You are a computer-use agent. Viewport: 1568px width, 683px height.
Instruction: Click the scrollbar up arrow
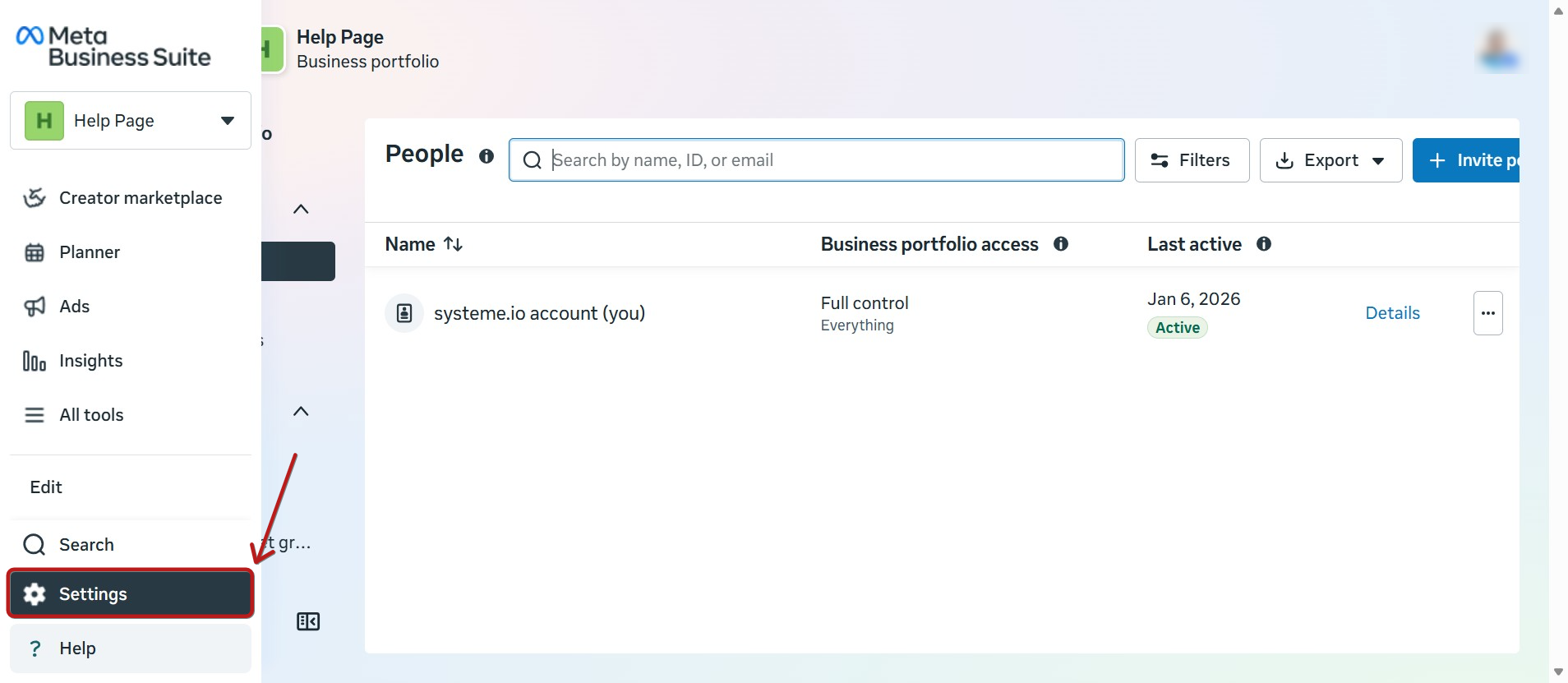[1558, 11]
